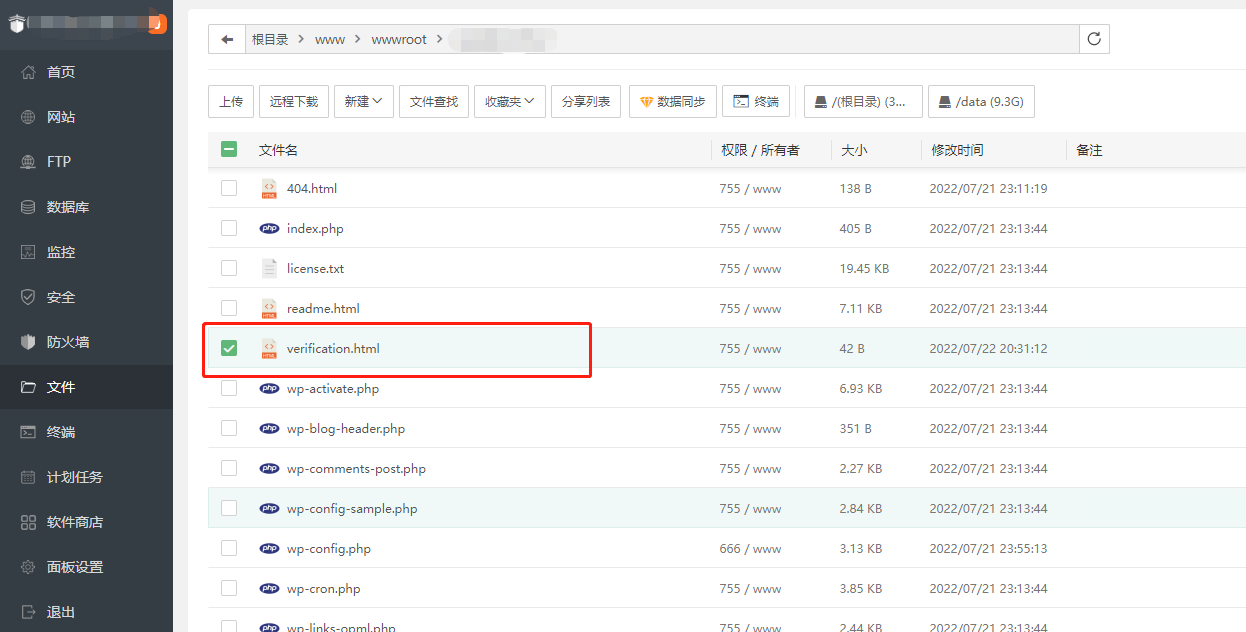Open the 新建 (New) dropdown menu
Image resolution: width=1246 pixels, height=632 pixels.
[x=364, y=101]
